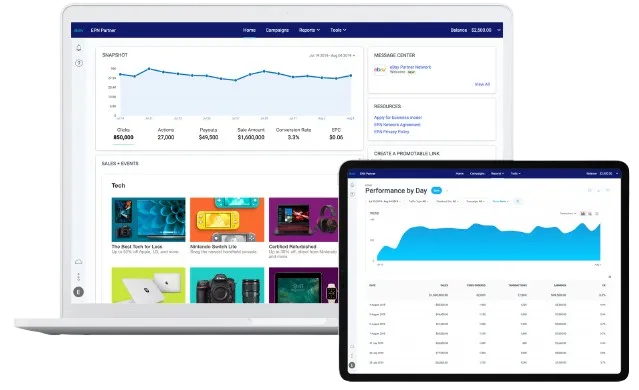Click the cloud icon in laptop sidebar

pyautogui.click(x=79, y=262)
